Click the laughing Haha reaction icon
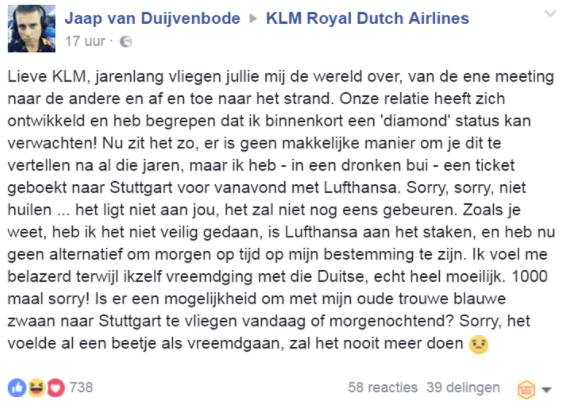The width and height of the screenshot is (565, 416). (37, 388)
